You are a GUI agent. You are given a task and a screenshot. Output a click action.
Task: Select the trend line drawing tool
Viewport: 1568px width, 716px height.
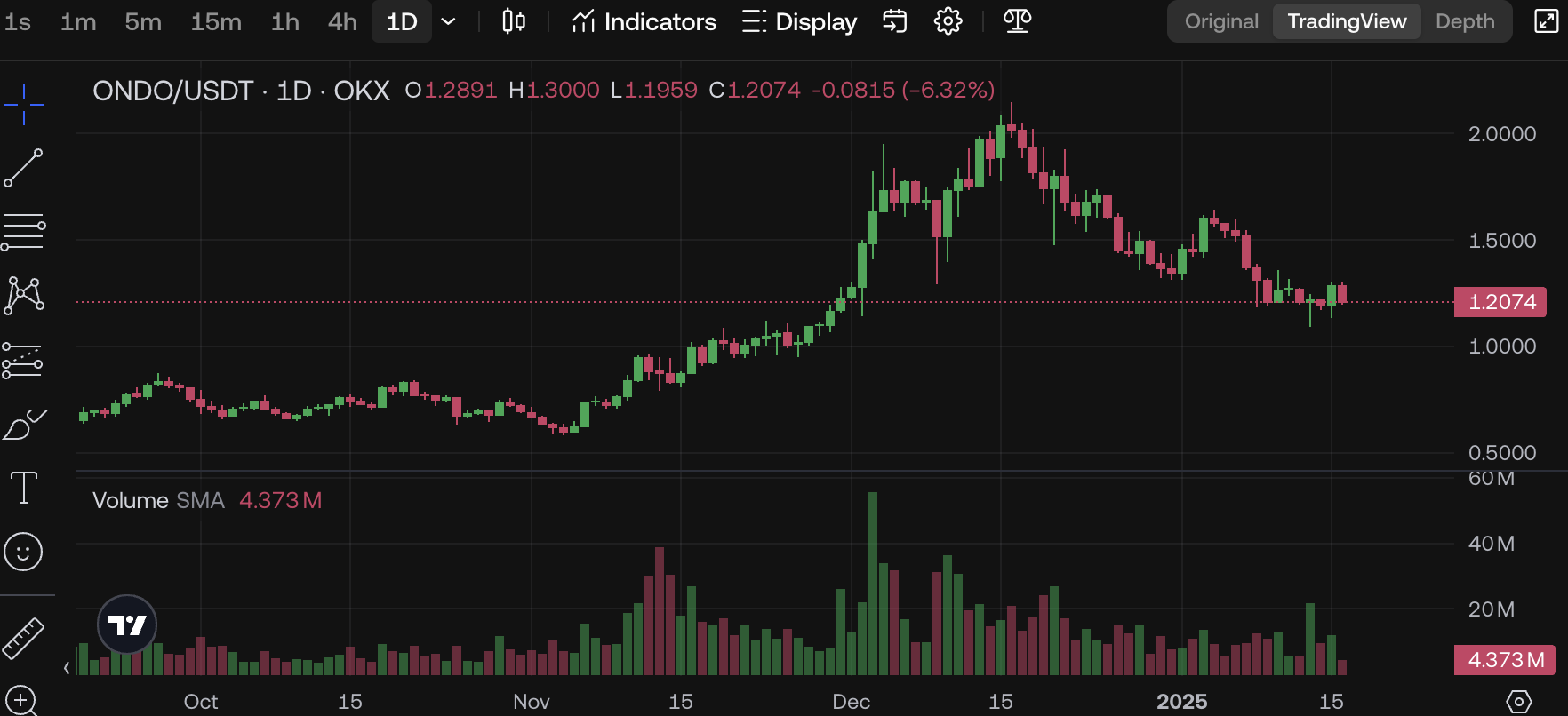point(23,168)
